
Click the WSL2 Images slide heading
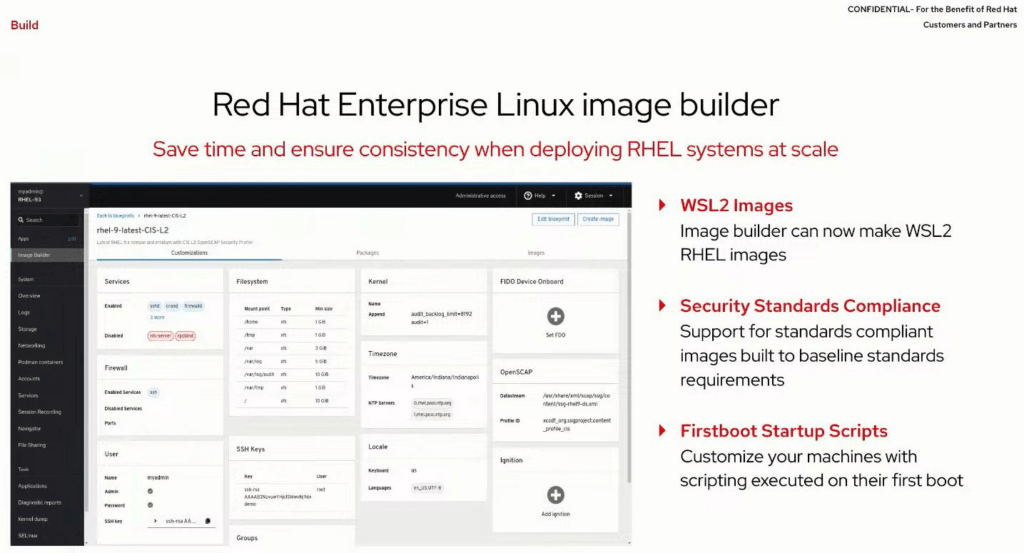point(736,206)
